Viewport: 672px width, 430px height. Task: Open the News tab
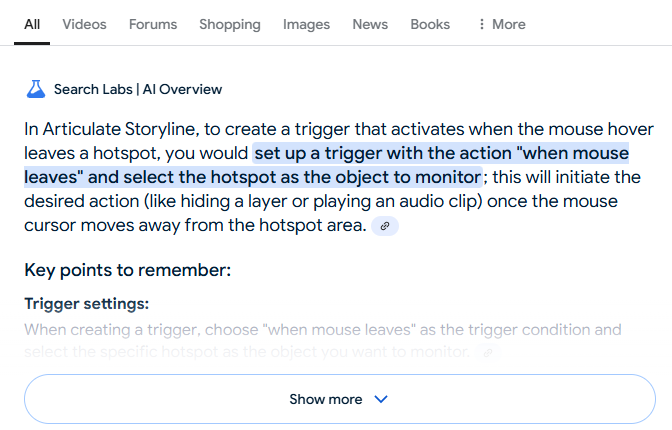370,24
